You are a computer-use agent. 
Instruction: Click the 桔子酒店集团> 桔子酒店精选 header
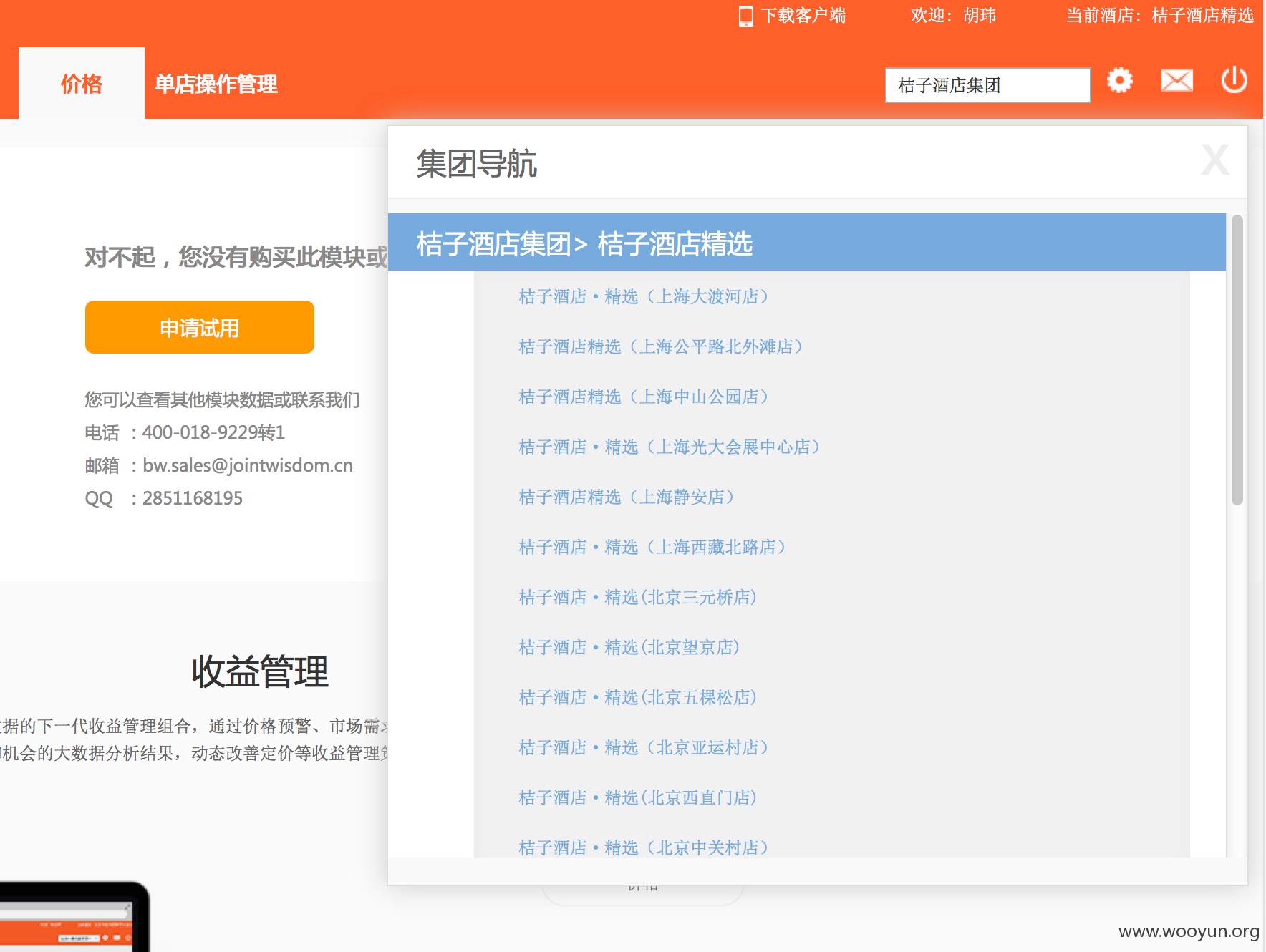click(x=807, y=243)
